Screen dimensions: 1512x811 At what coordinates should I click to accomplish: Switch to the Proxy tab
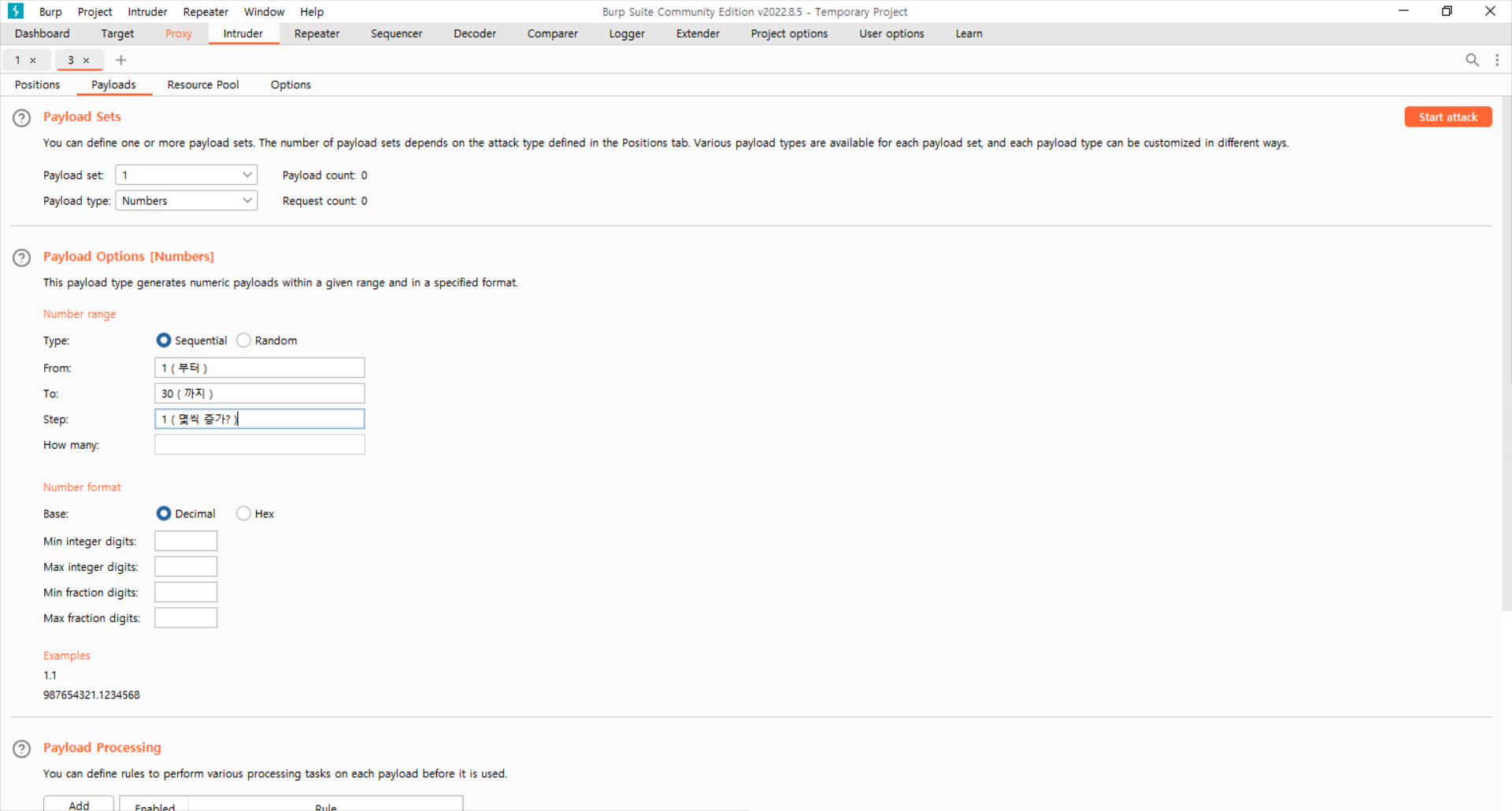tap(179, 34)
